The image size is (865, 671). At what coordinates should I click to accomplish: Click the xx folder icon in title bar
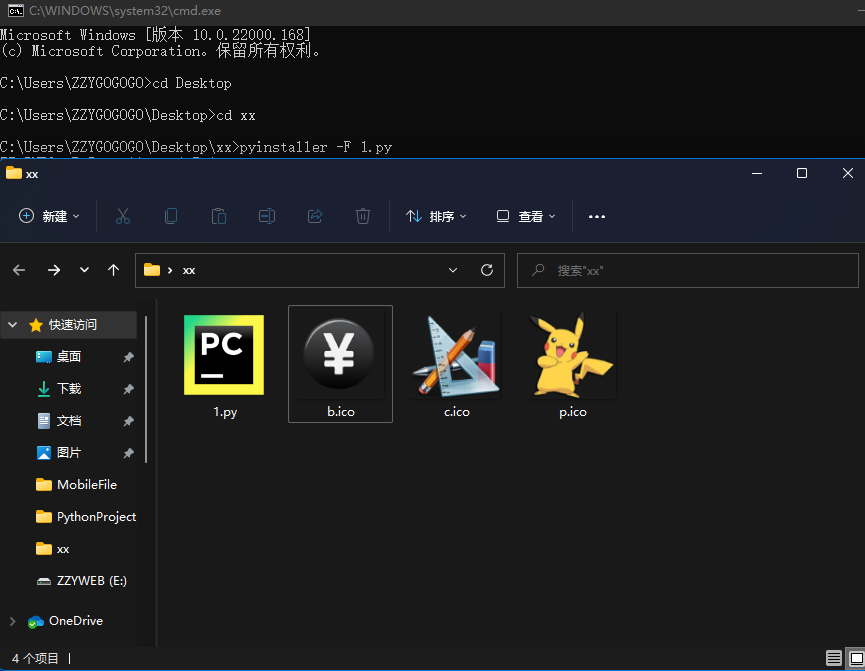pos(14,173)
